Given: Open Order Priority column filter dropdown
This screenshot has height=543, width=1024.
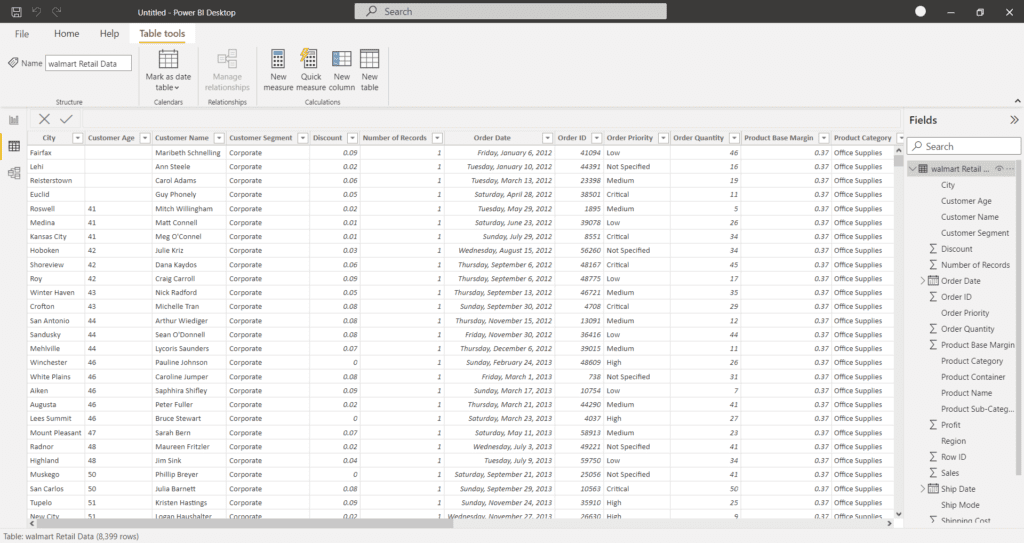Looking at the screenshot, I should click(x=663, y=138).
